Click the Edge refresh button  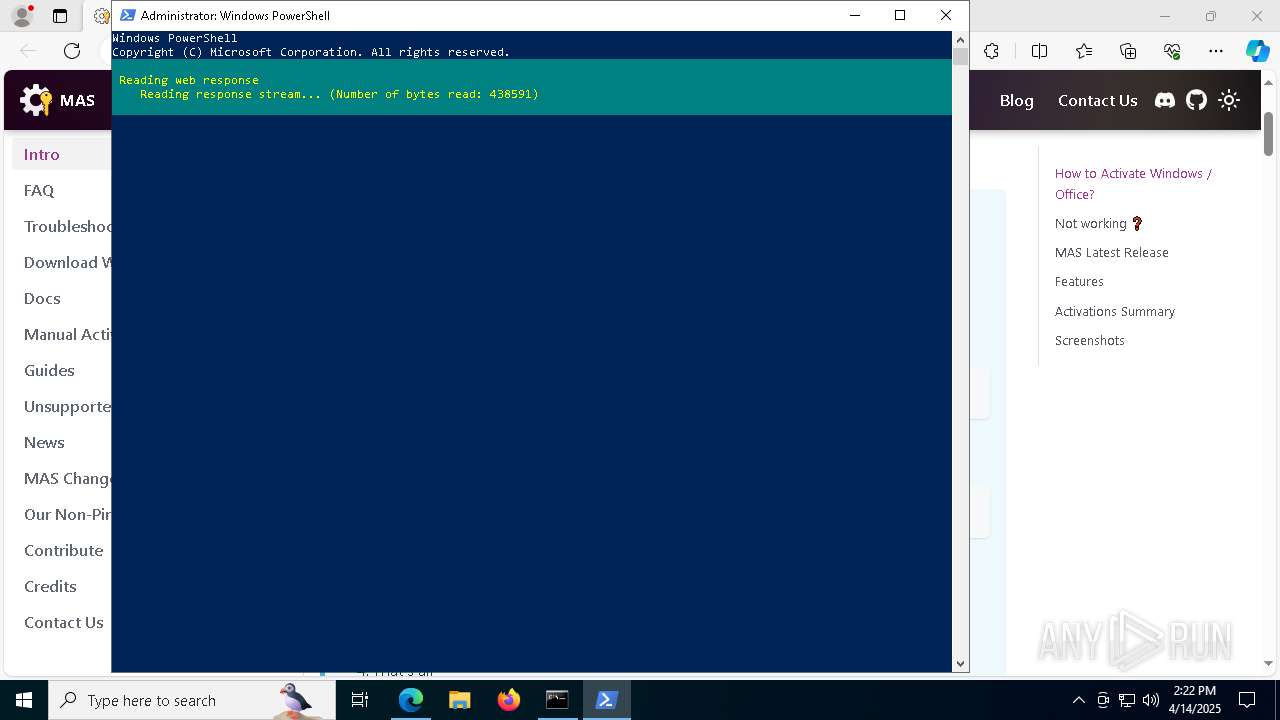click(72, 51)
